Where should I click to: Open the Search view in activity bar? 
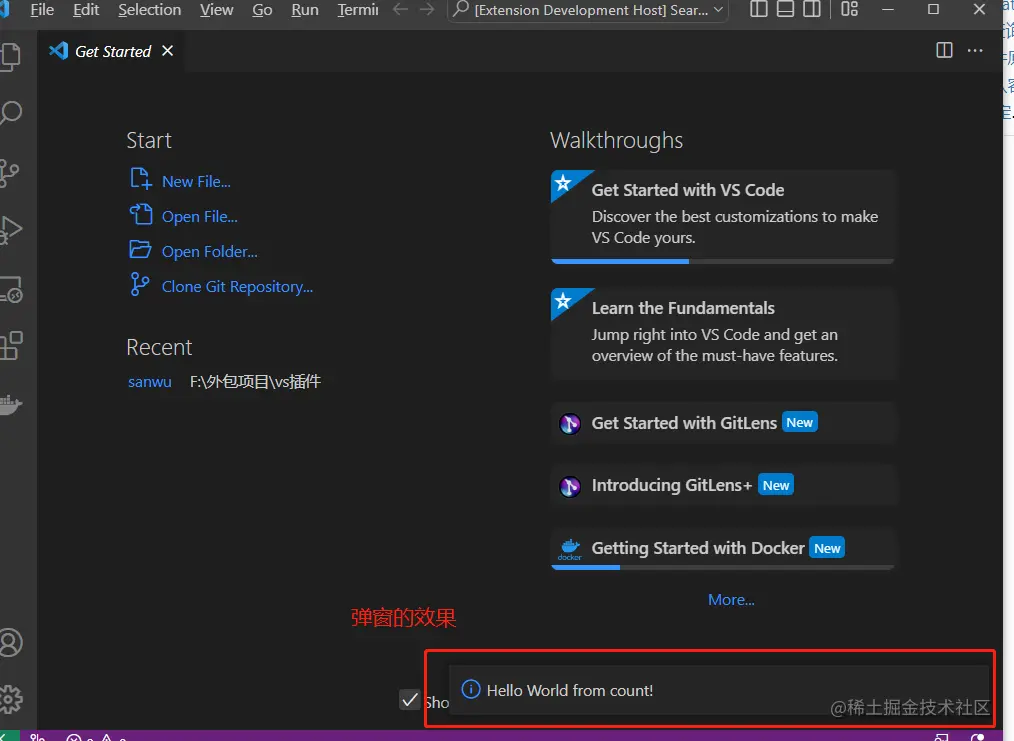[x=11, y=113]
